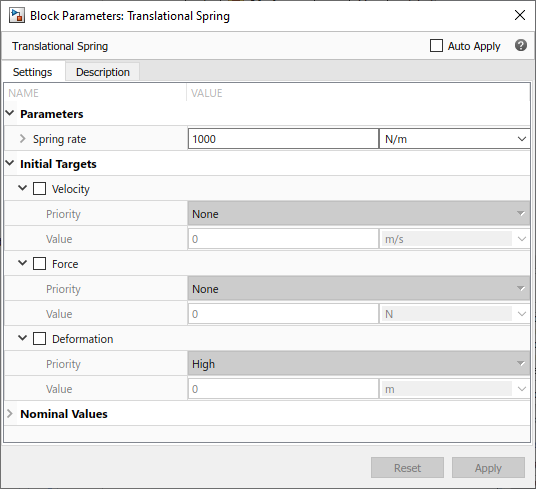Click the Simulink block icon in title bar
The height and width of the screenshot is (489, 536).
point(17,16)
